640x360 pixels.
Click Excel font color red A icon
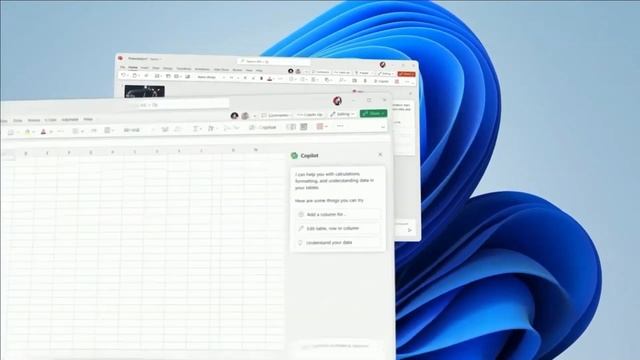[43, 131]
